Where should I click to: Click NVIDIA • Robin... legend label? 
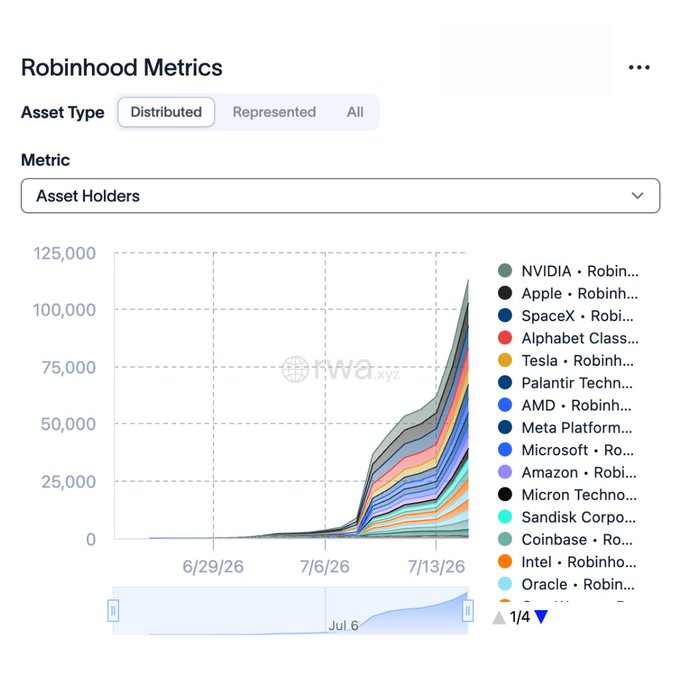(580, 271)
